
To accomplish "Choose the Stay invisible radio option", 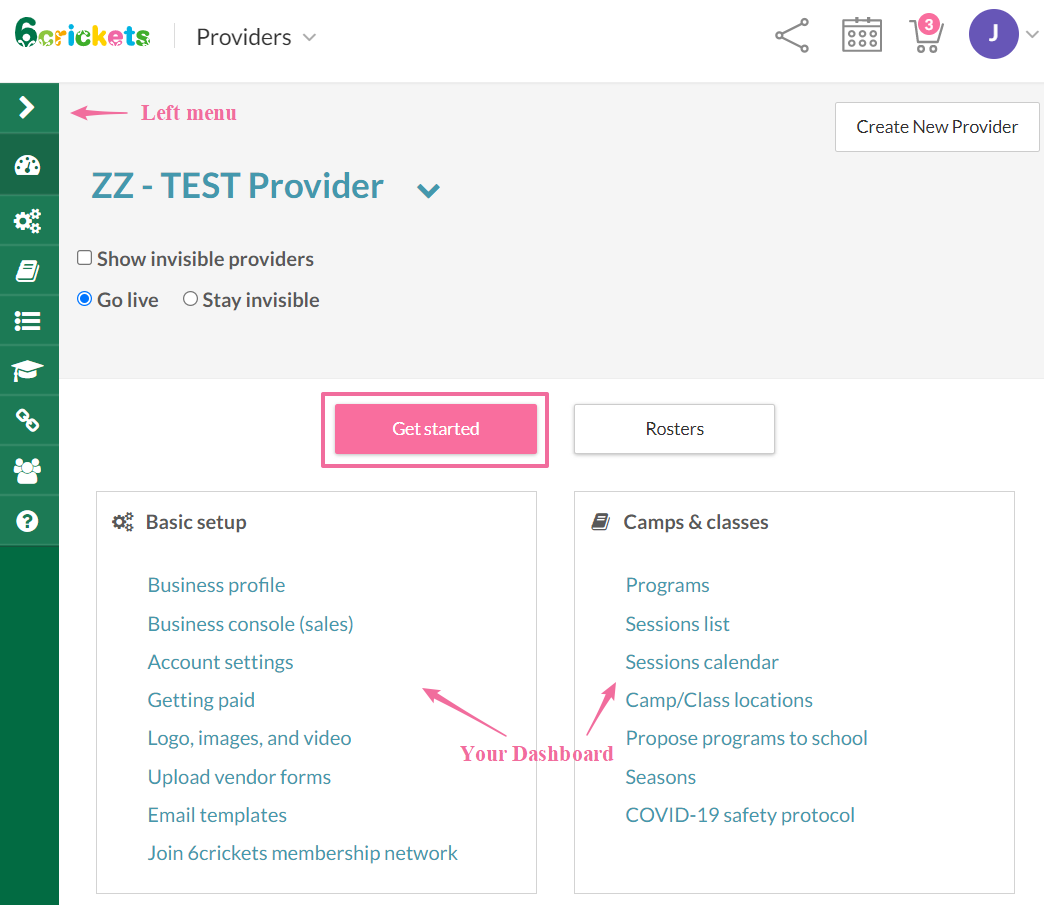I will point(190,299).
